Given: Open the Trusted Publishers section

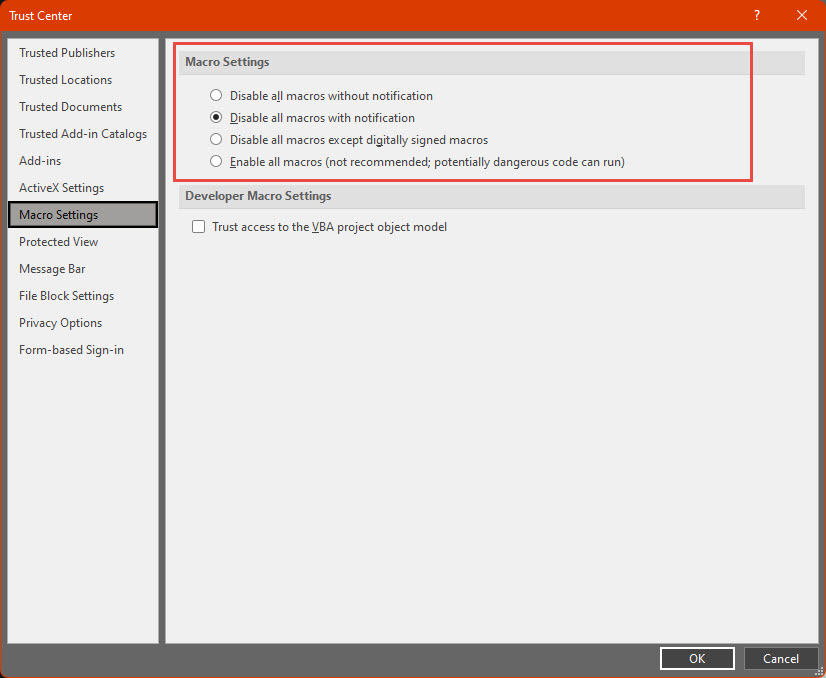Looking at the screenshot, I should tap(67, 52).
